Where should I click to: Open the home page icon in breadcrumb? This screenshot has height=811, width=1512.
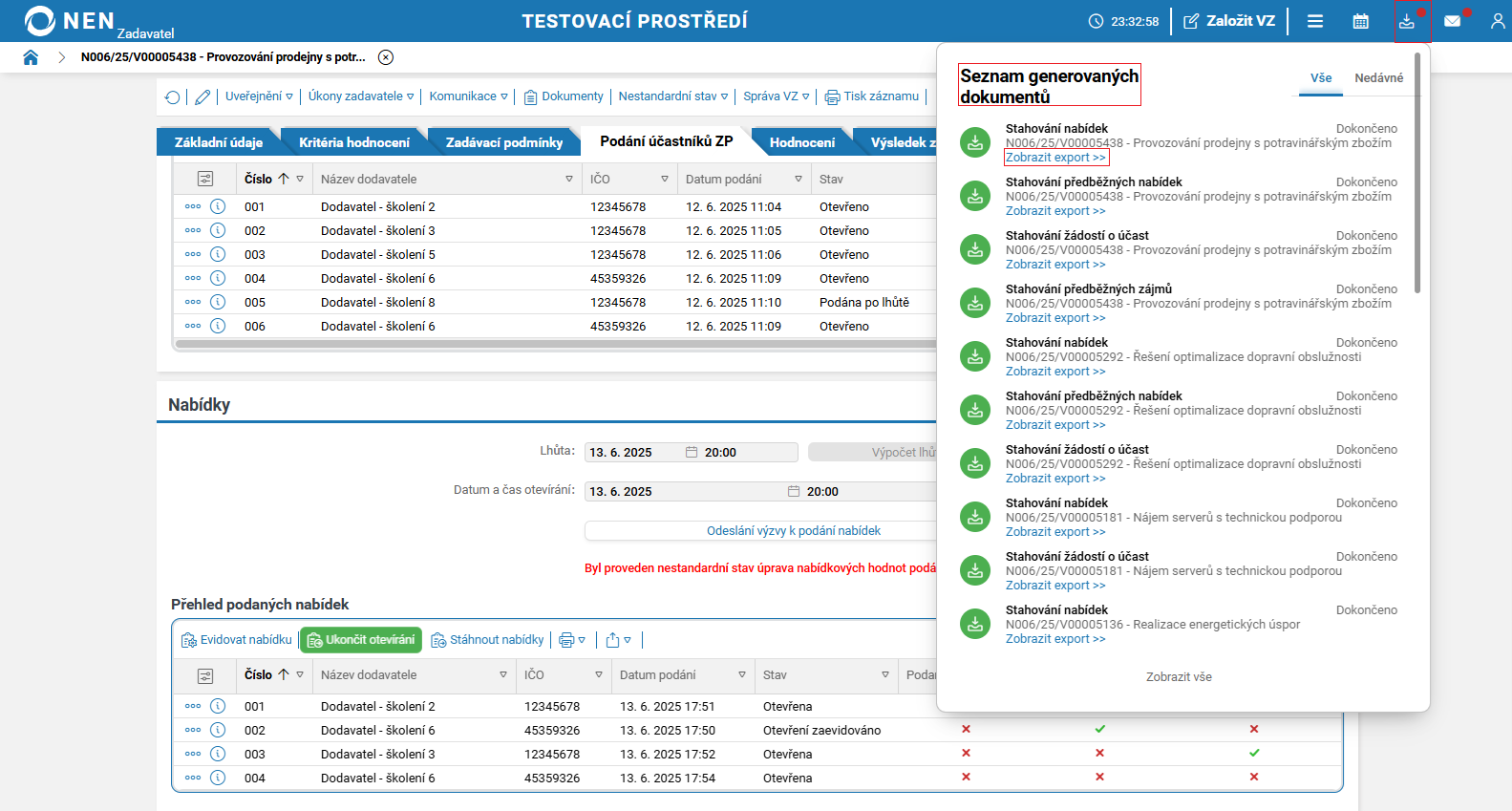(31, 57)
